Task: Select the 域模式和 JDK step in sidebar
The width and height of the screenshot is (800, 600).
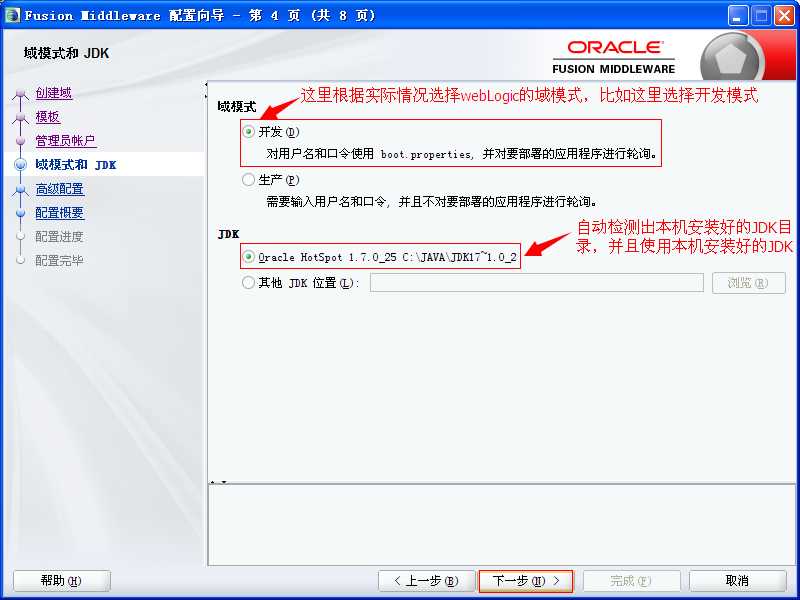Action: pyautogui.click(x=76, y=165)
